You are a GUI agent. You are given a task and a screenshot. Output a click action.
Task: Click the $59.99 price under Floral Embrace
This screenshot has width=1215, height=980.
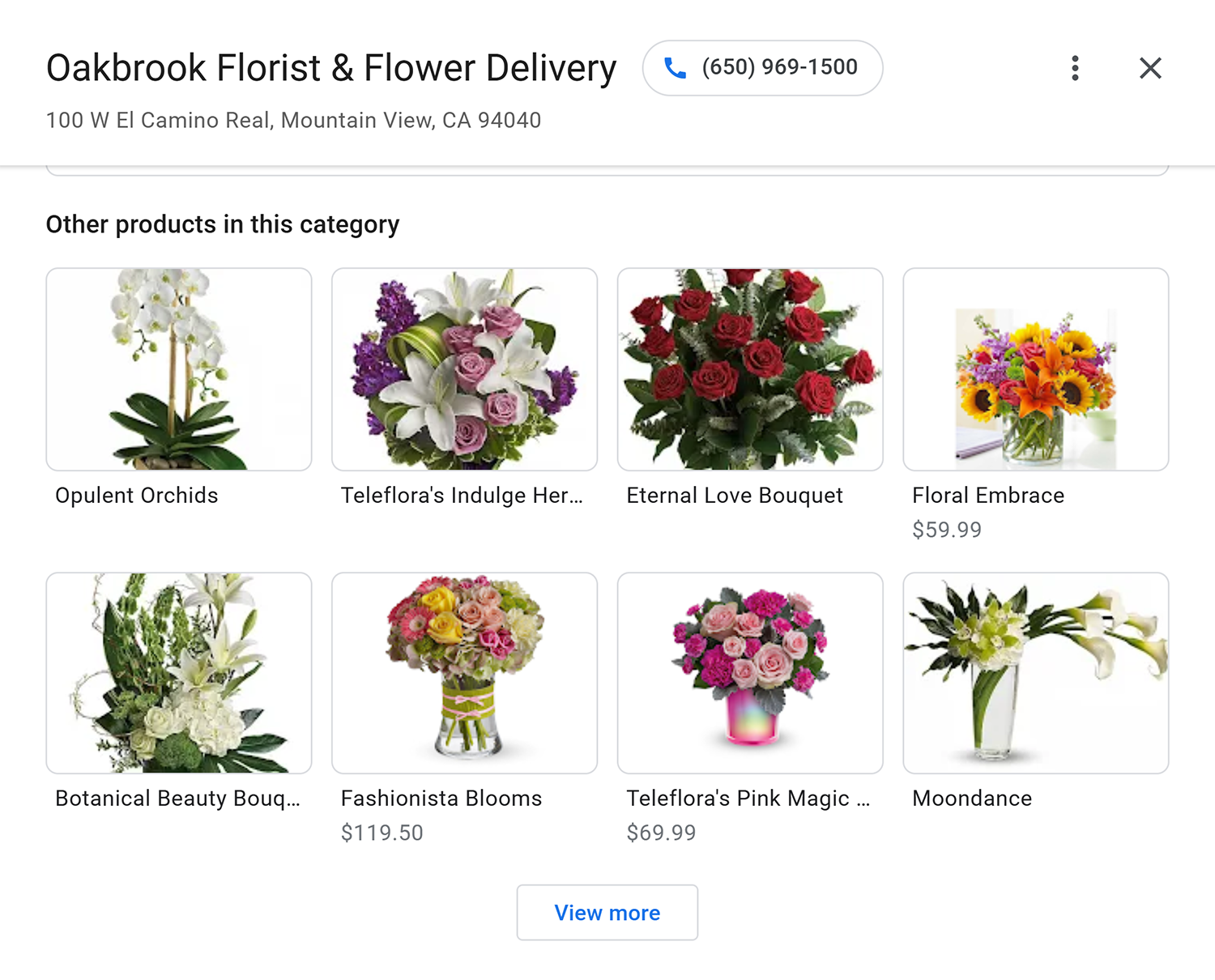pyautogui.click(x=947, y=530)
